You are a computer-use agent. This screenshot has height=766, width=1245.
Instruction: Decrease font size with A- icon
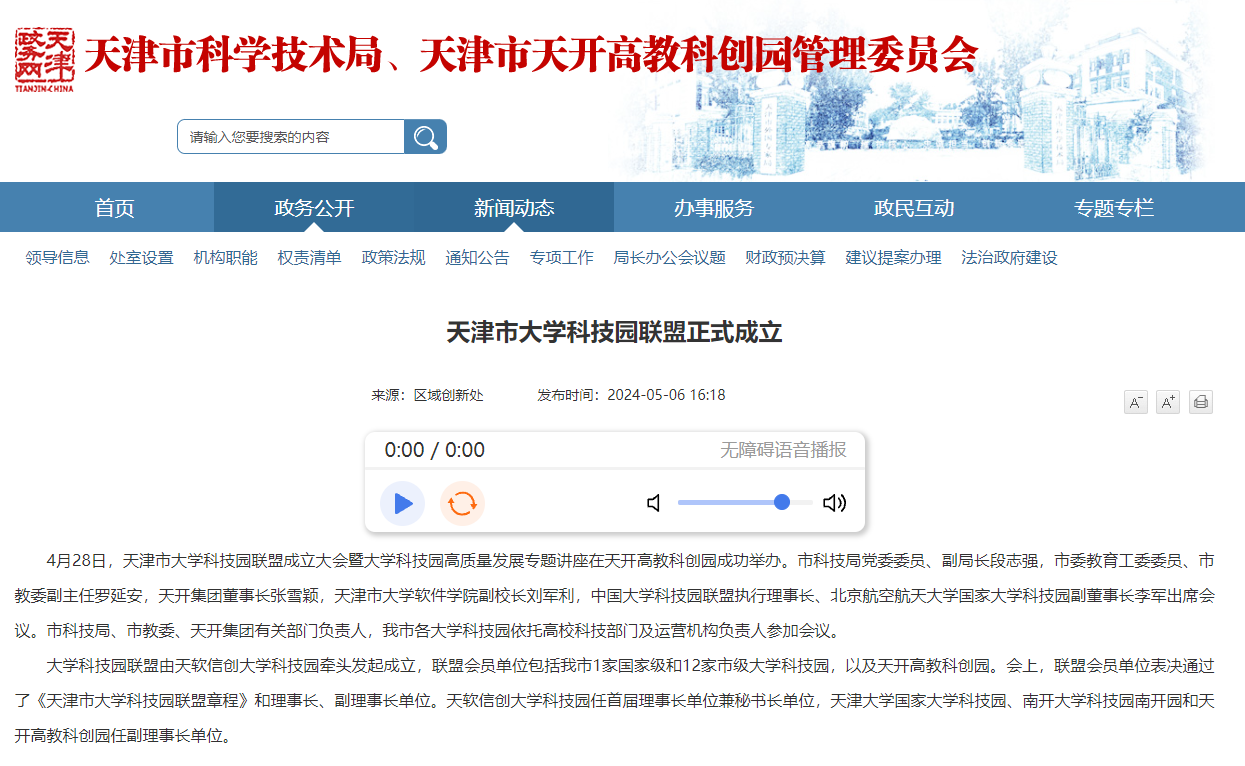coord(1135,402)
